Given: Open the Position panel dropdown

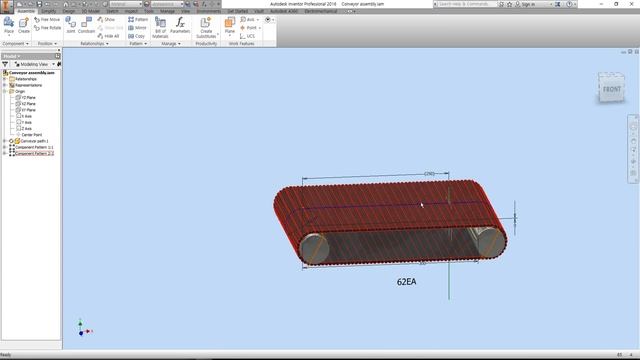Looking at the screenshot, I should (x=47, y=43).
